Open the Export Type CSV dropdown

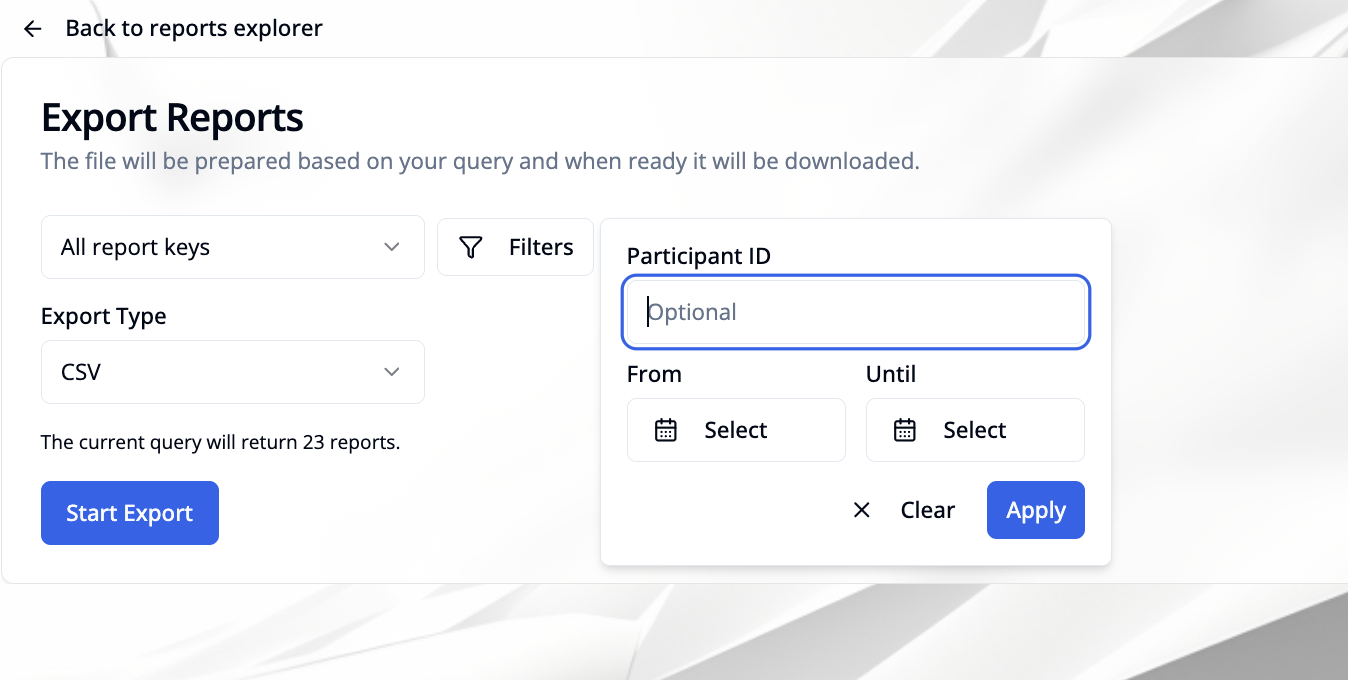pyautogui.click(x=232, y=371)
